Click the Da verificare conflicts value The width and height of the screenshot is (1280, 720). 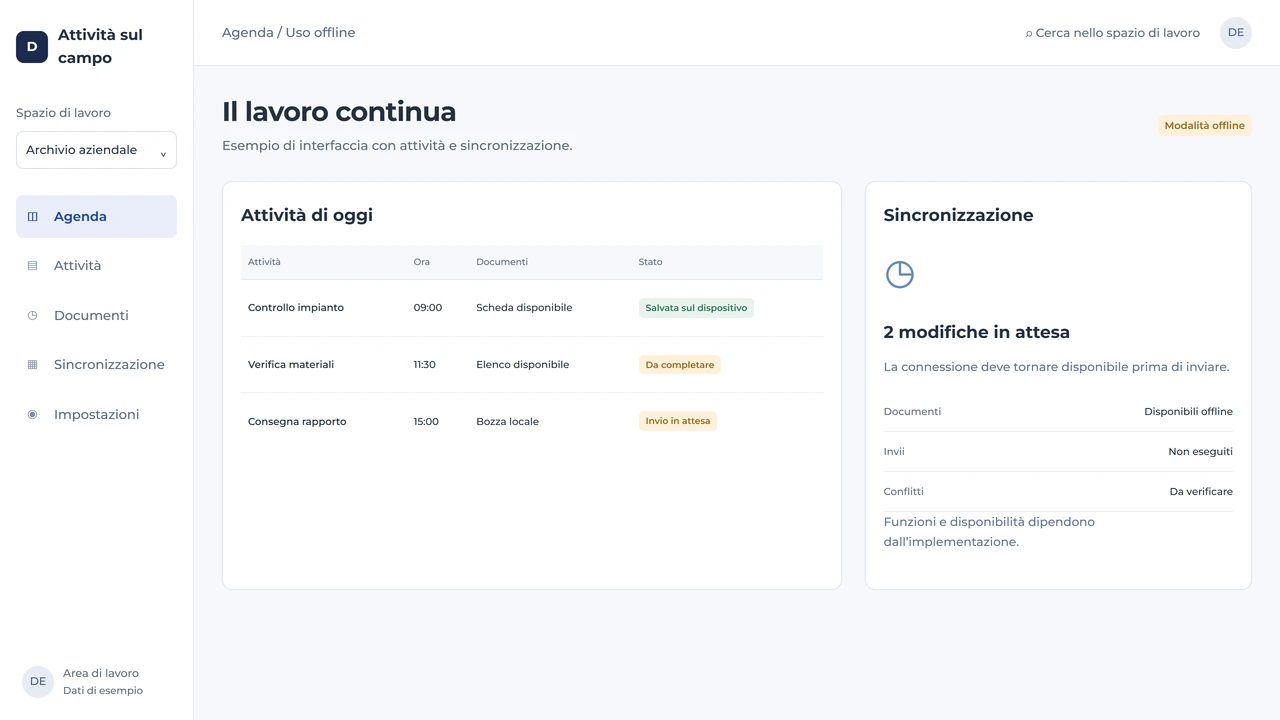(1201, 492)
